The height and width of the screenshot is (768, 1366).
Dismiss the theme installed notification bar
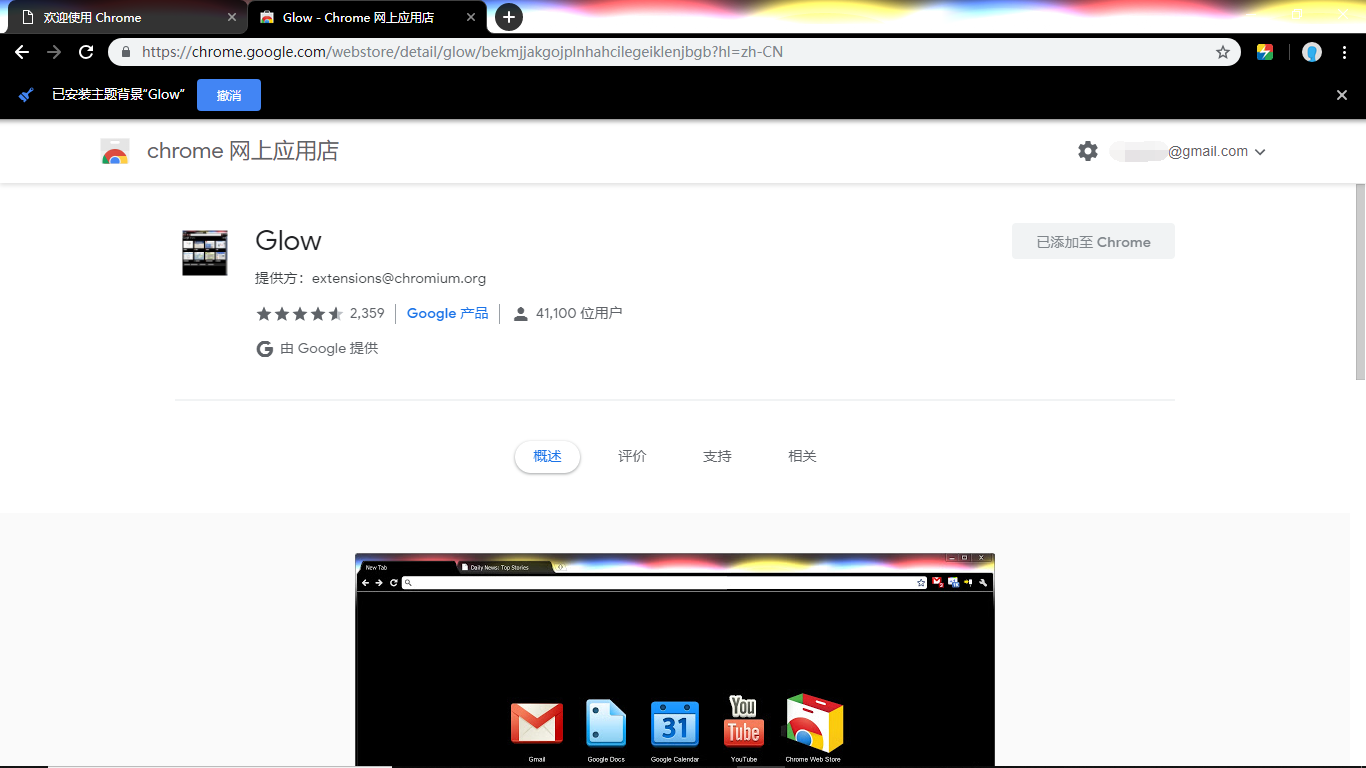tap(1342, 95)
